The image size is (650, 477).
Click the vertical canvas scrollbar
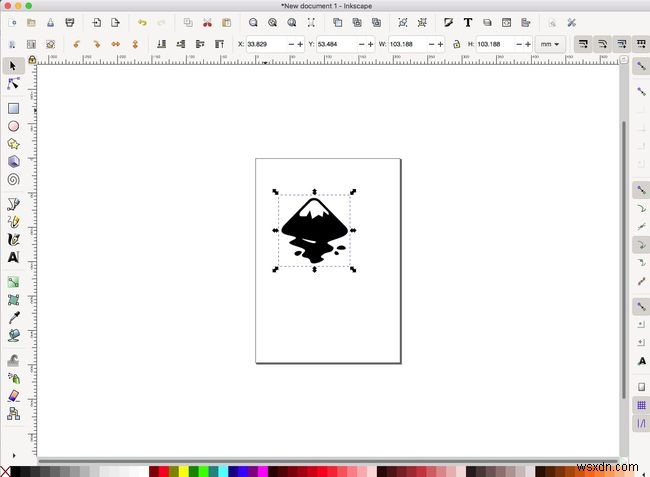(624, 260)
